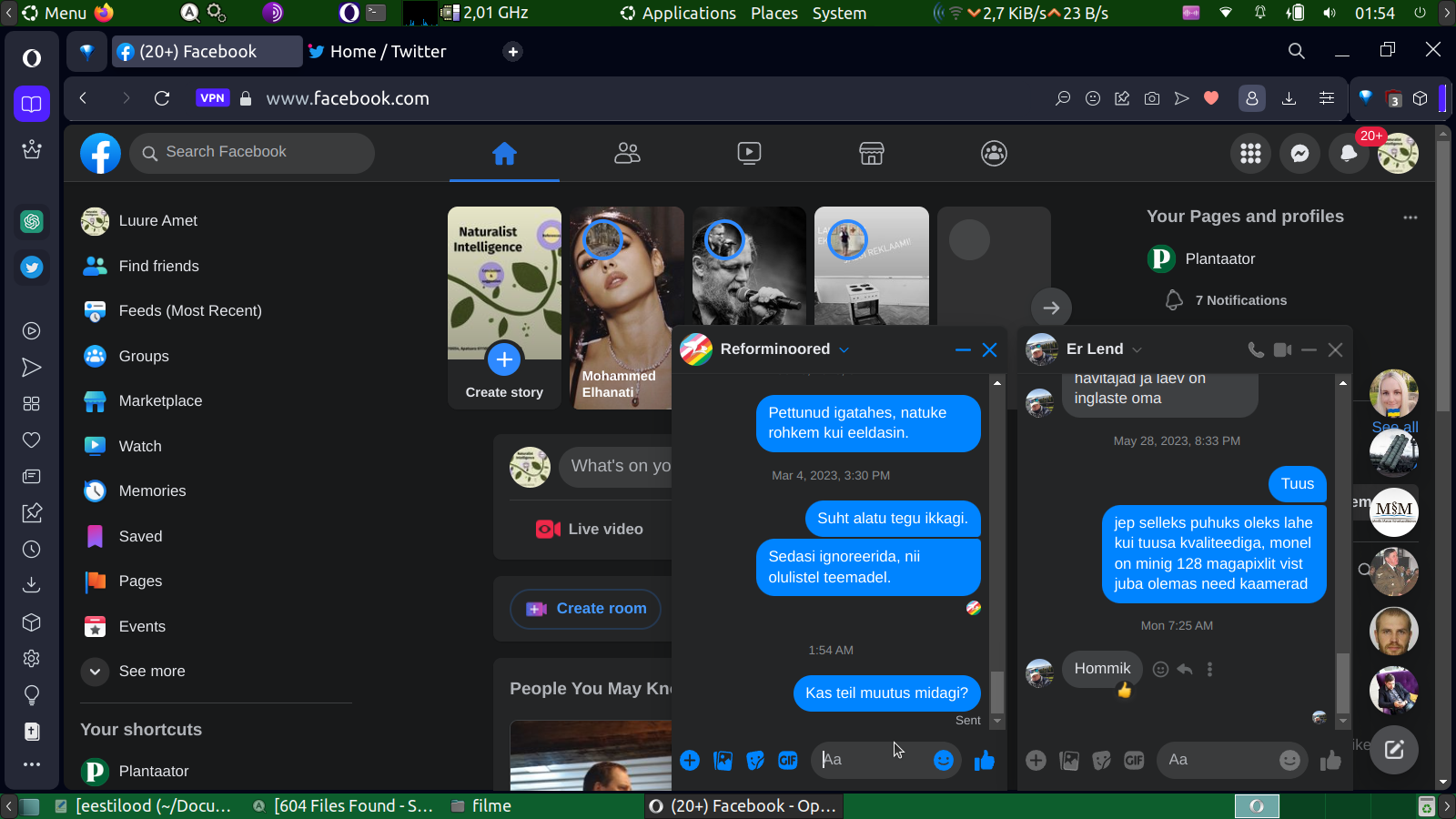Image resolution: width=1456 pixels, height=819 pixels.
Task: Send a like in Reforminoored chat
Action: (985, 760)
